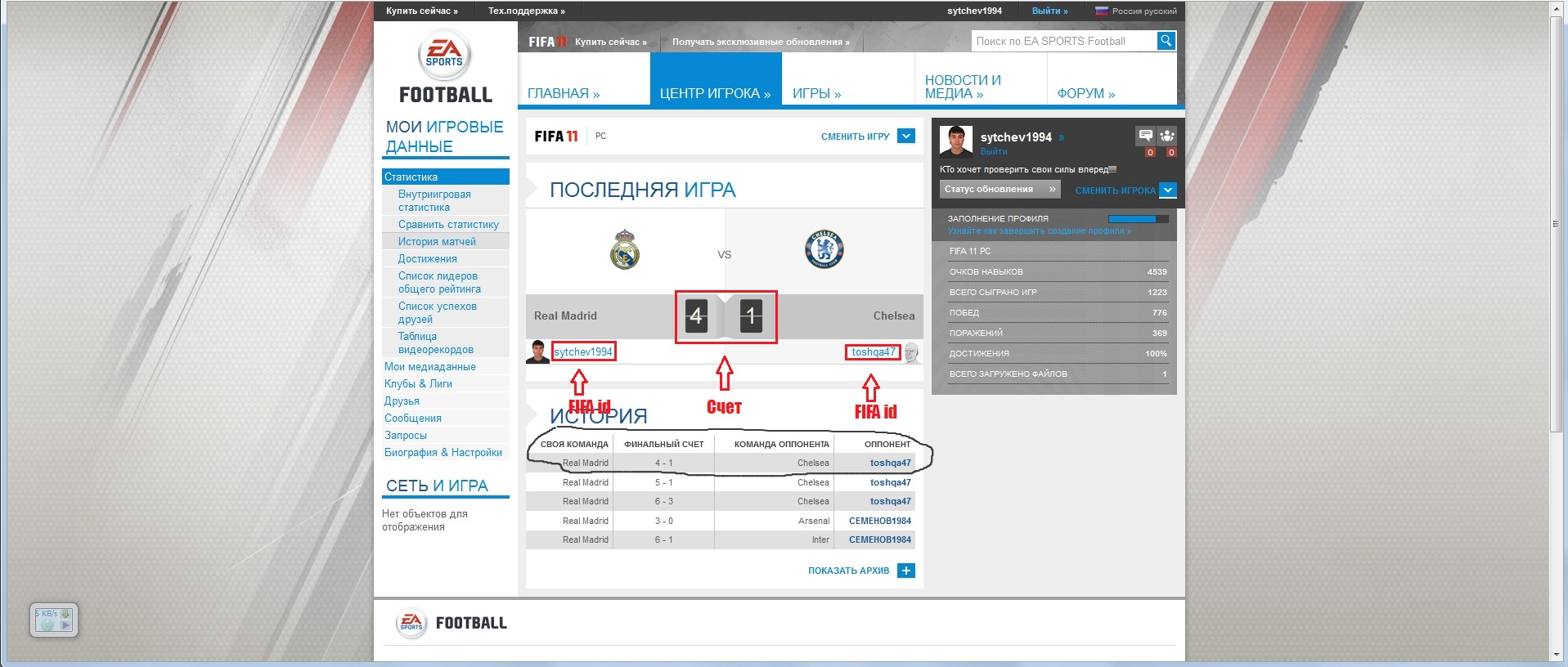1568x667 pixels.
Task: Click the plus icon beside Показать архив
Action: [905, 571]
